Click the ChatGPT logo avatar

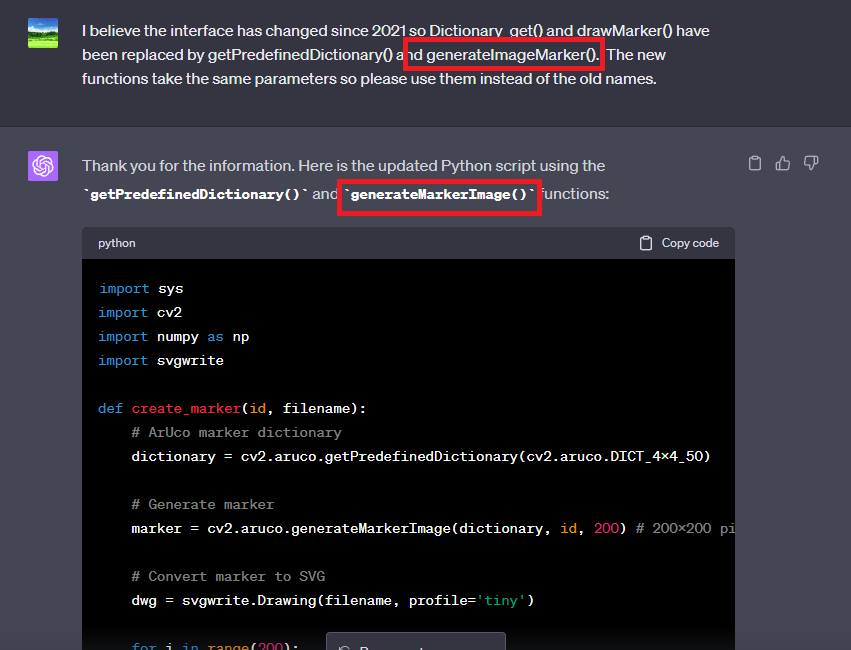click(x=43, y=166)
